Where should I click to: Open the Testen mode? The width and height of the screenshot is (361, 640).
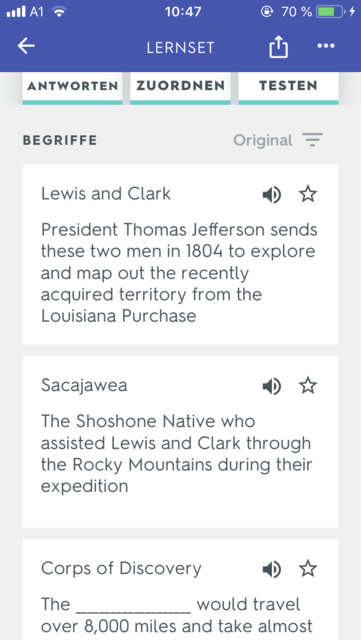tap(288, 87)
